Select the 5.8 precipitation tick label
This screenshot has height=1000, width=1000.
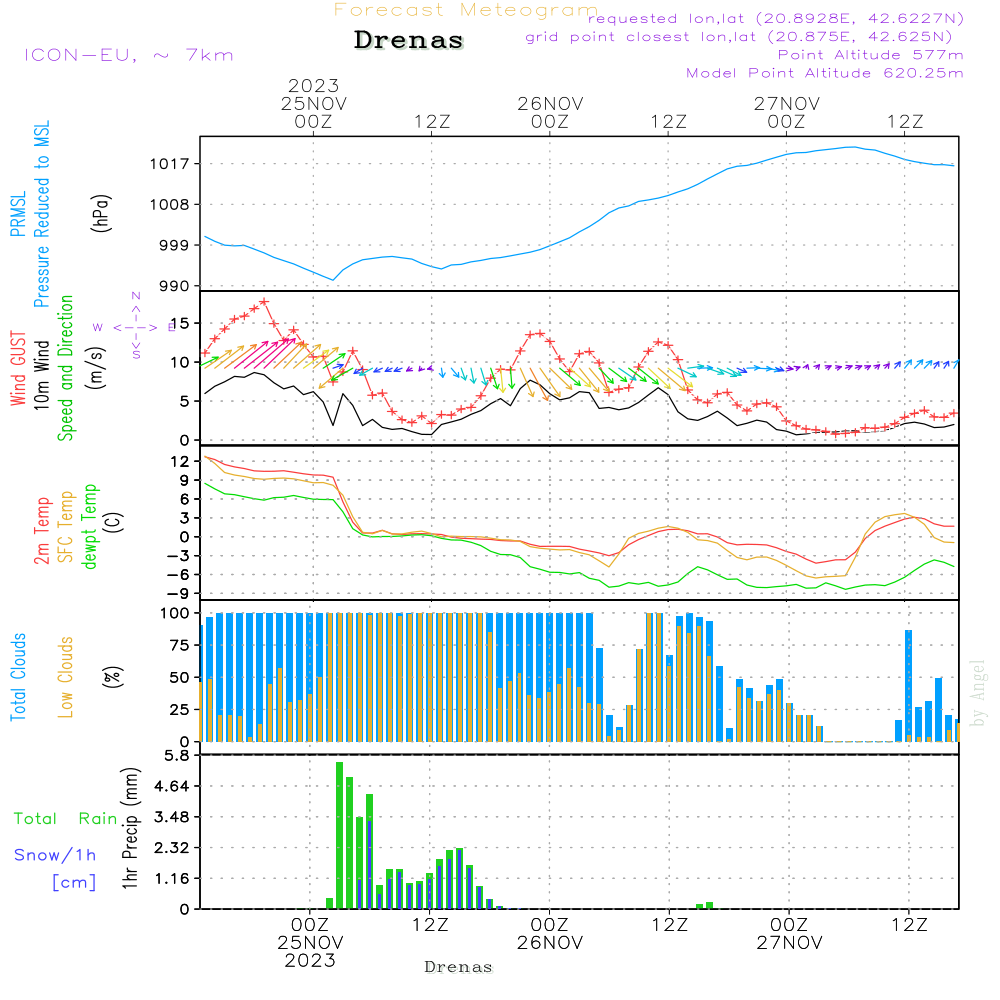click(x=177, y=756)
